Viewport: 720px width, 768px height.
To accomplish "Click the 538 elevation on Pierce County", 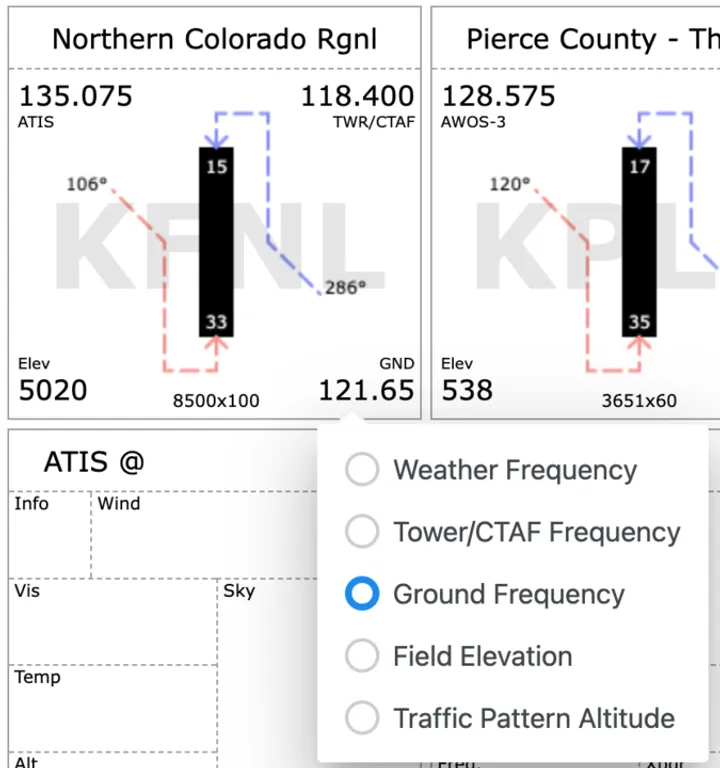I will coord(467,390).
